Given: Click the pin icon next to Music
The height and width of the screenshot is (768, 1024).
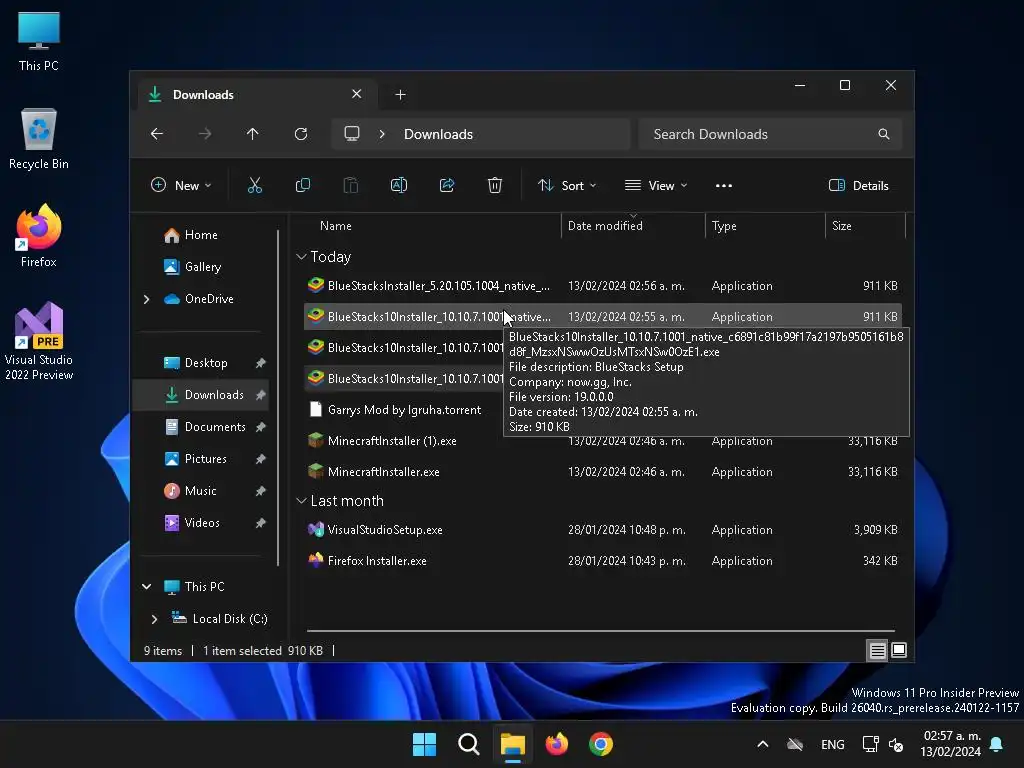Looking at the screenshot, I should pos(261,491).
